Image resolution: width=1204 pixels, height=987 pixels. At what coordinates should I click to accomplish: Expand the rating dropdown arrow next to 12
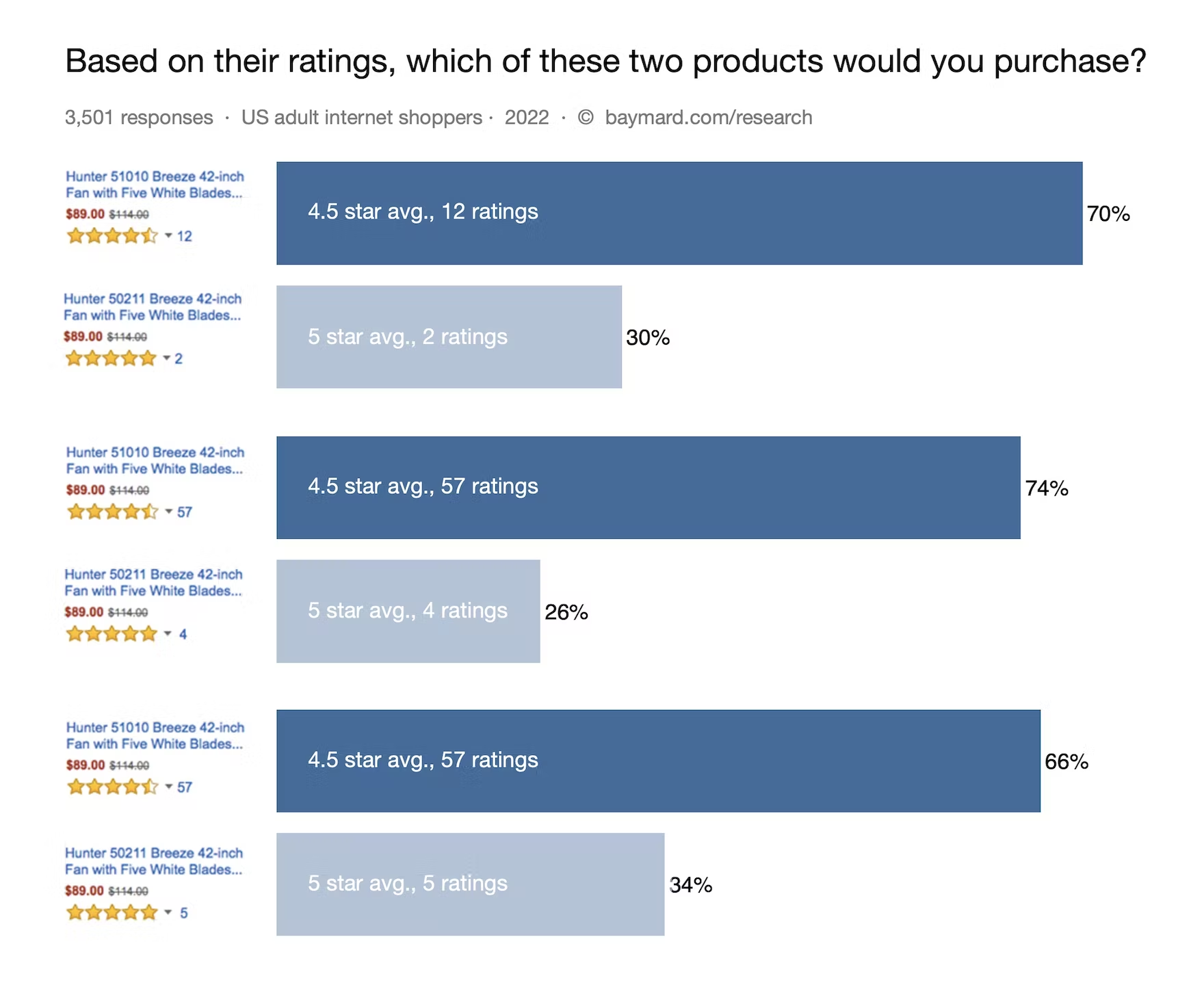tap(168, 236)
